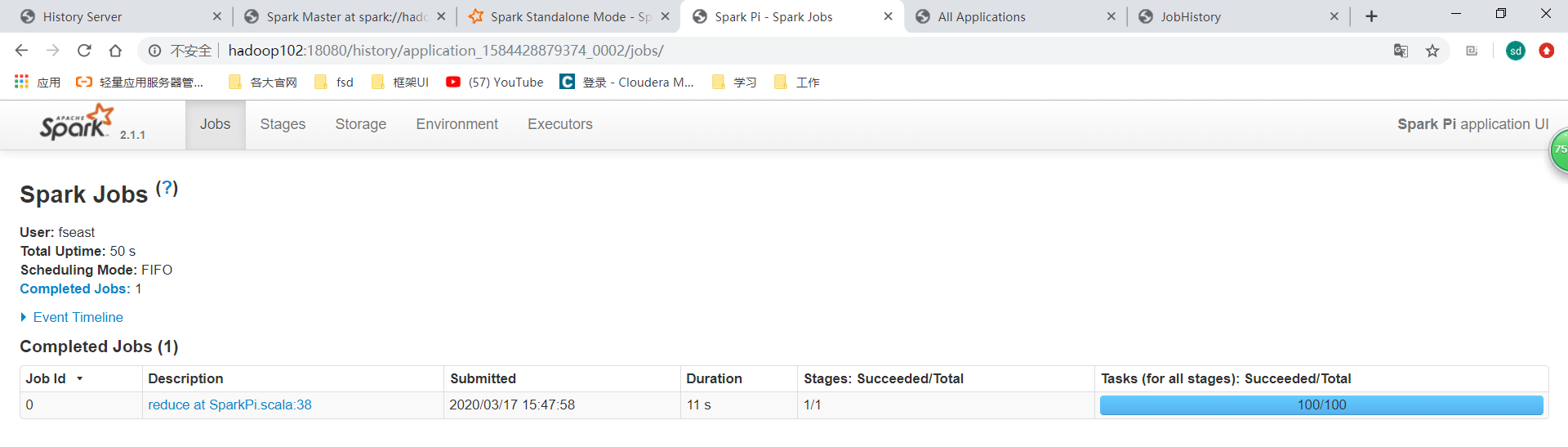
Task: Open a new browser tab
Action: [1371, 16]
